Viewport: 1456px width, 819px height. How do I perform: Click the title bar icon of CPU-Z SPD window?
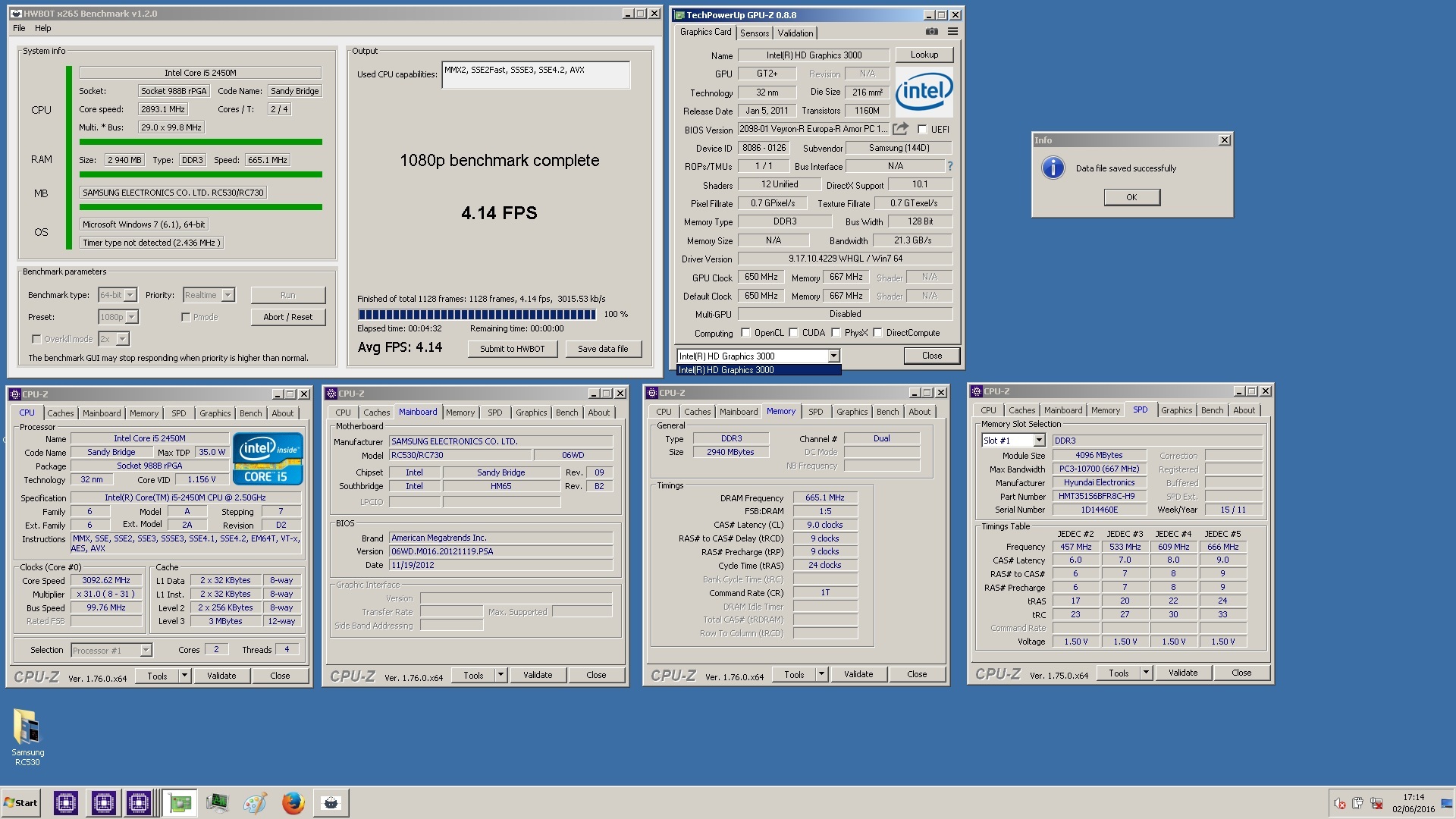(977, 391)
